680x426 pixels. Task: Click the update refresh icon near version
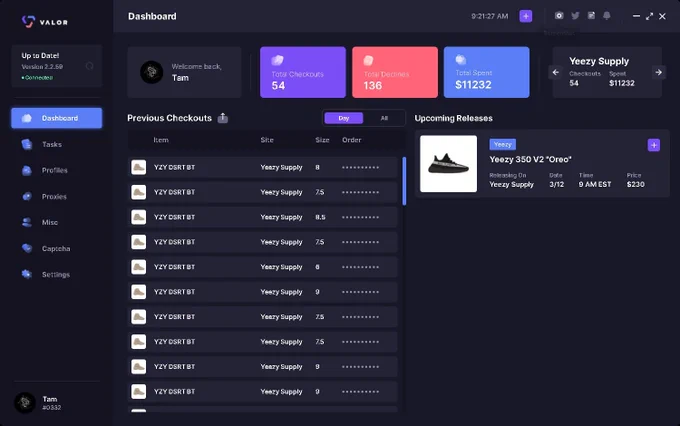point(89,66)
